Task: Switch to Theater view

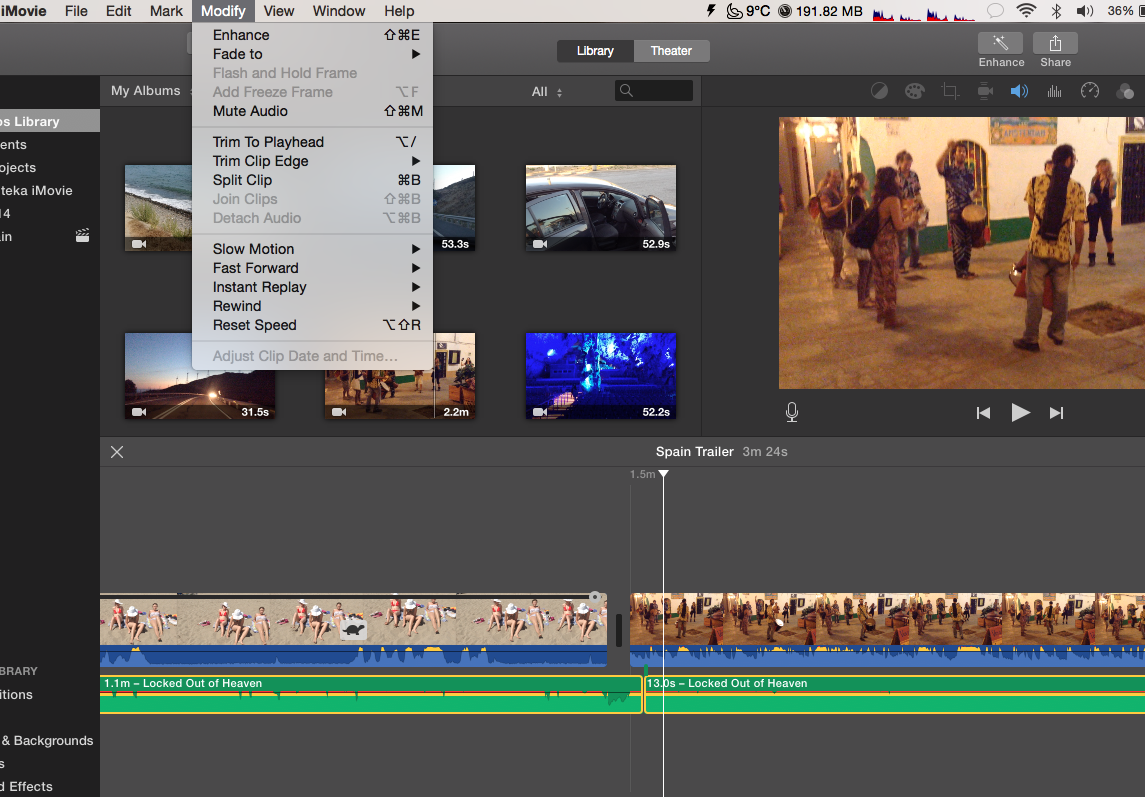Action: coord(671,50)
